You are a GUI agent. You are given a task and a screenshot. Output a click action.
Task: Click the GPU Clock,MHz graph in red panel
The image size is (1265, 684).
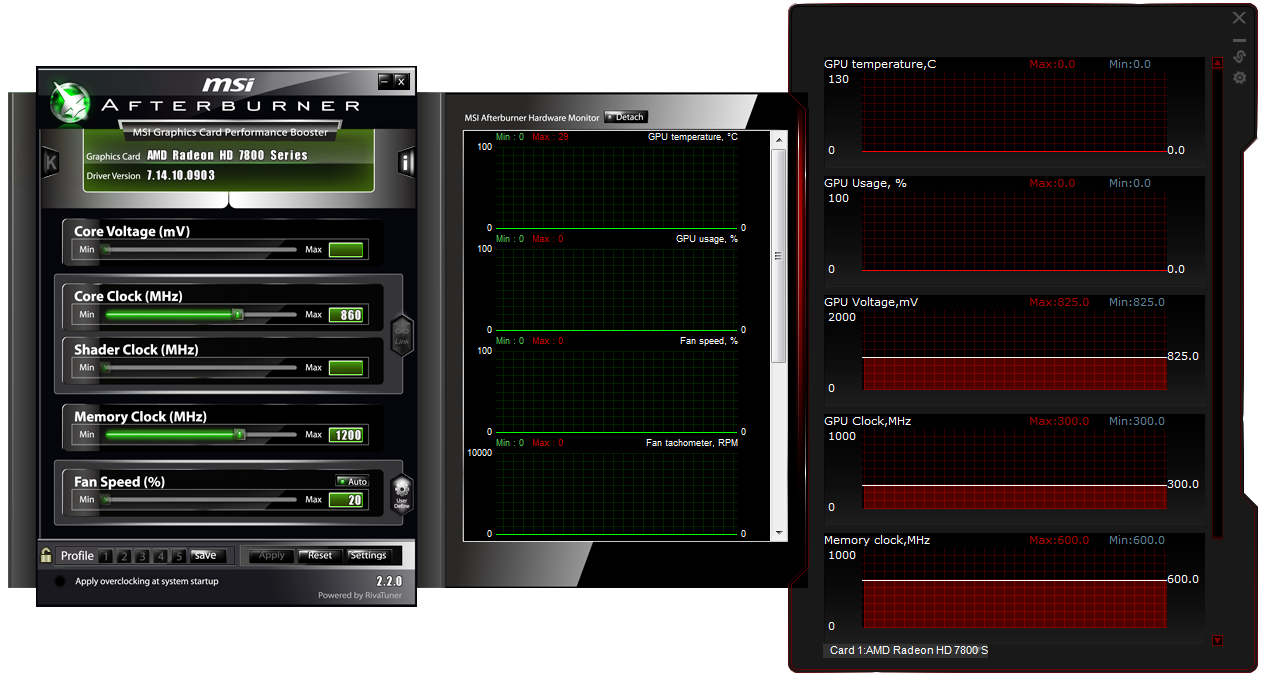point(1014,468)
